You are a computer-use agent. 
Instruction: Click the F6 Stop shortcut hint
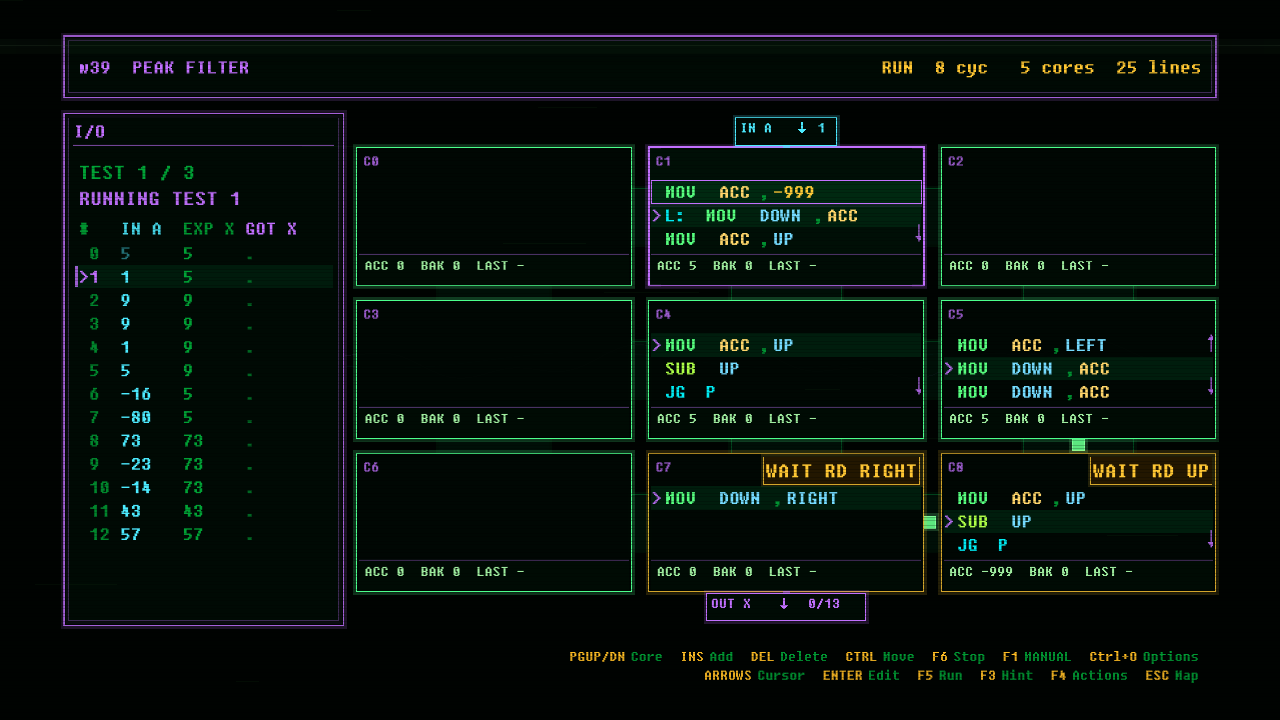pyautogui.click(x=958, y=657)
